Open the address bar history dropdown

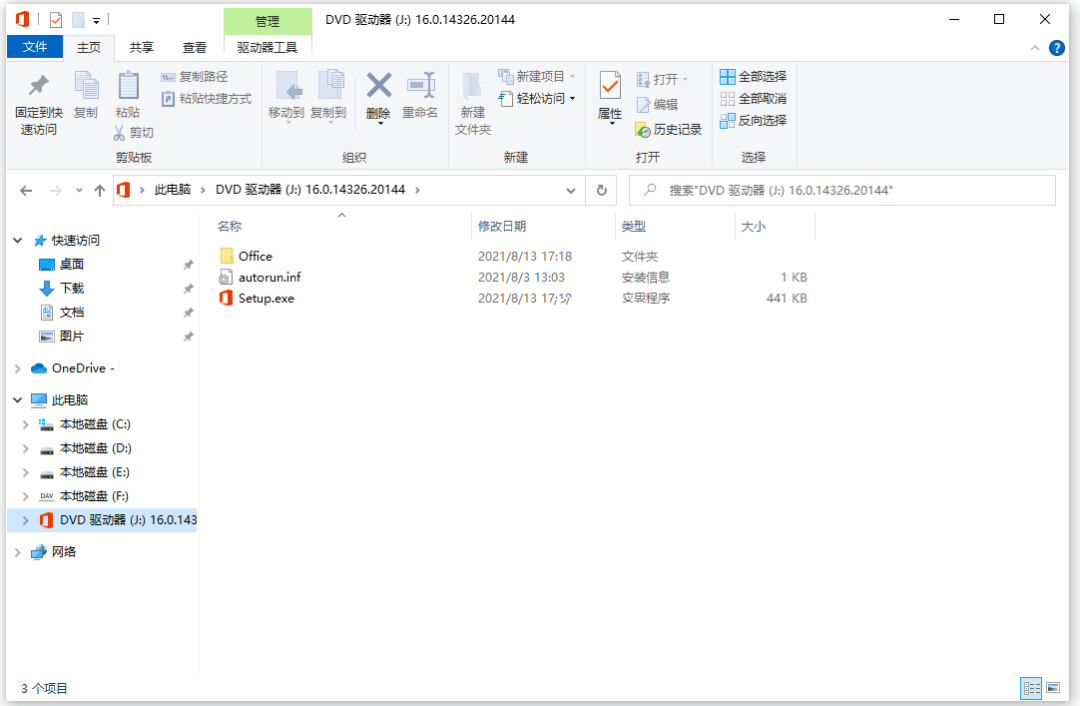pos(571,191)
